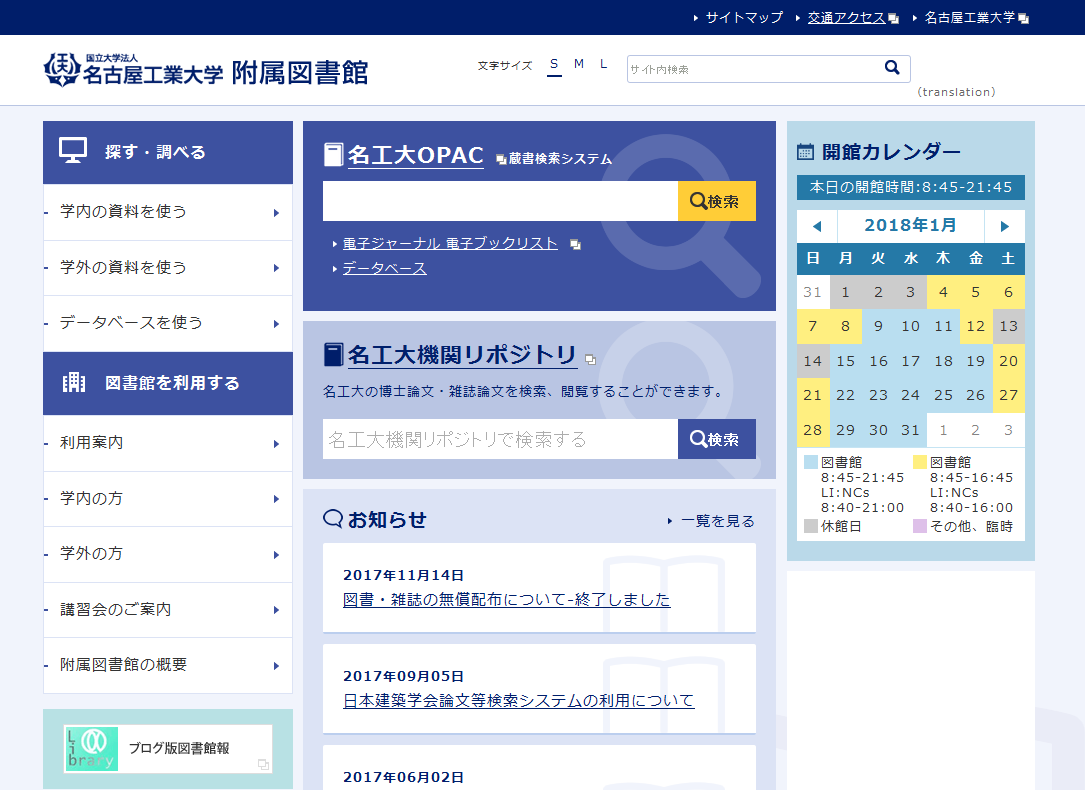This screenshot has height=790, width=1085.
Task: Click the 2018年1月 calendar heading
Action: pos(911,226)
